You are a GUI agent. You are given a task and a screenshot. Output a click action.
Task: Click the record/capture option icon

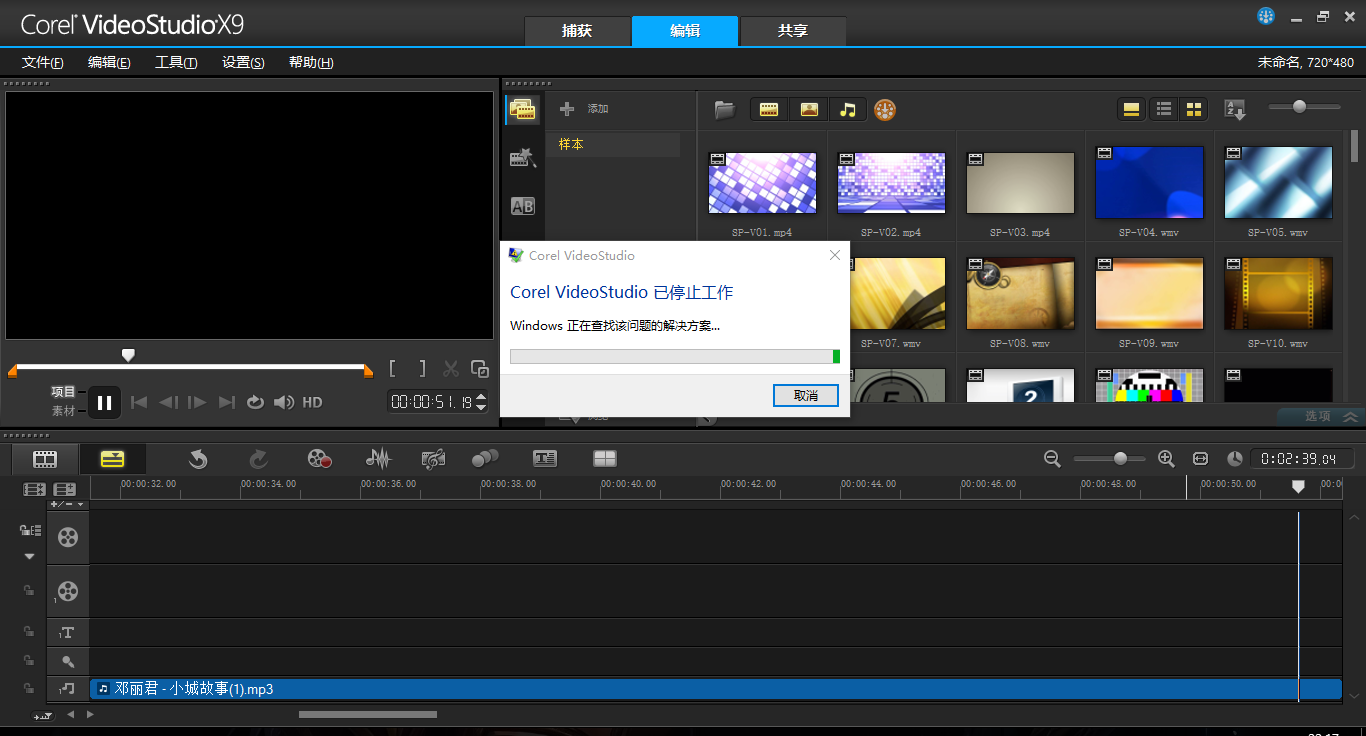(319, 458)
